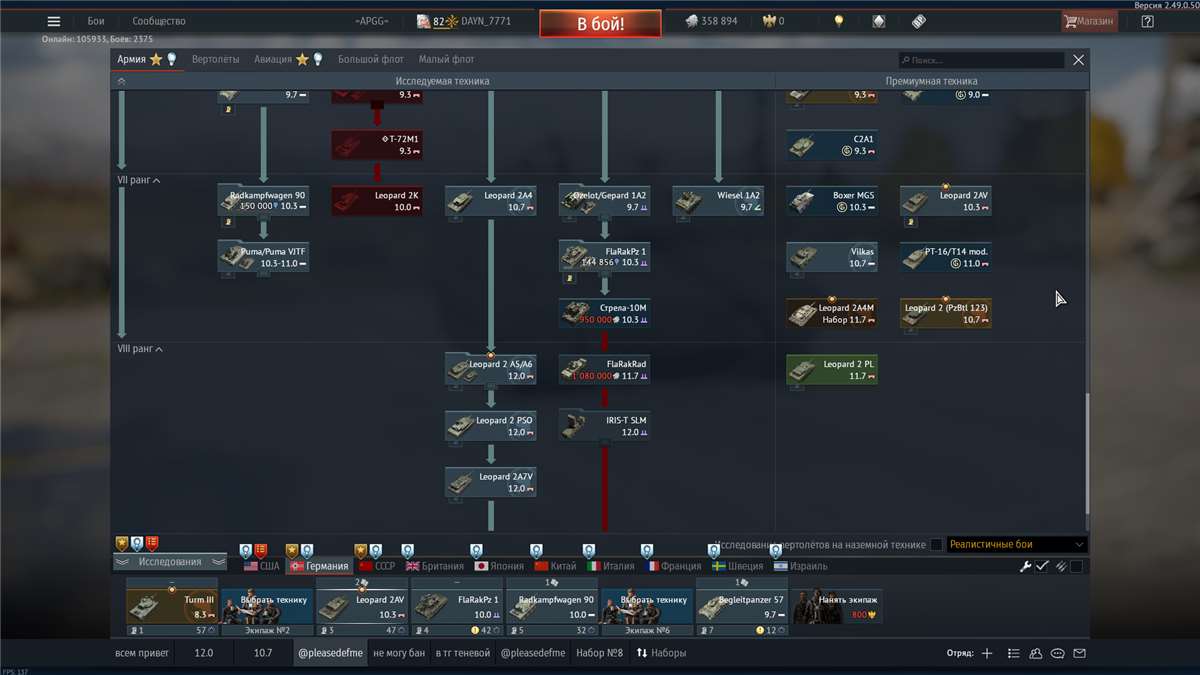Open the help question mark icon
Viewport: 1200px width, 675px height.
coord(1147,21)
